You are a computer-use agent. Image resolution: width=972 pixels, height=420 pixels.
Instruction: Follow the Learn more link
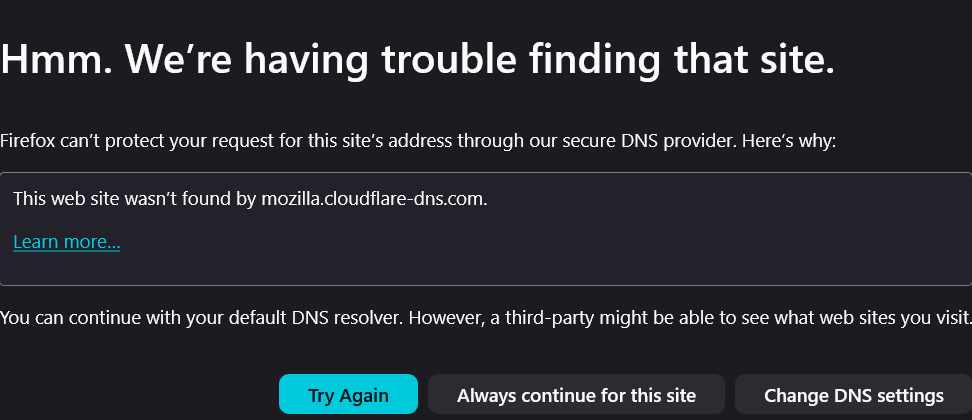pos(66,242)
